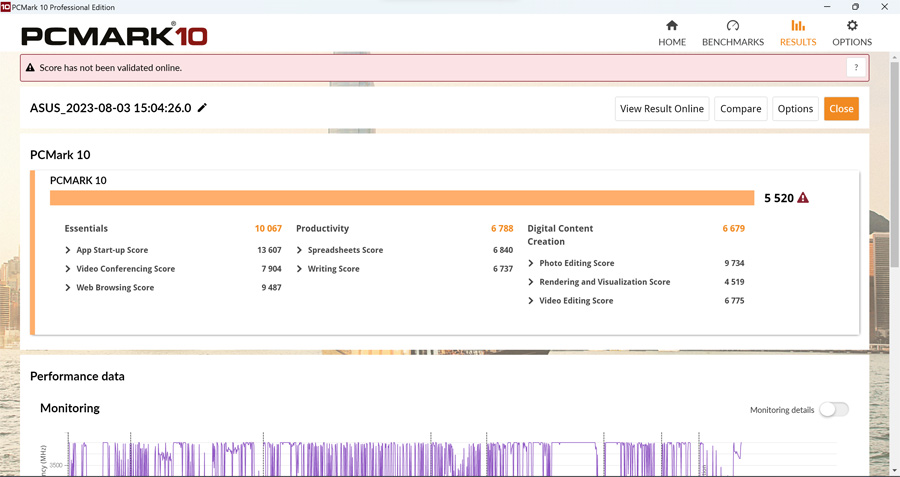Click the Home house icon

(672, 26)
